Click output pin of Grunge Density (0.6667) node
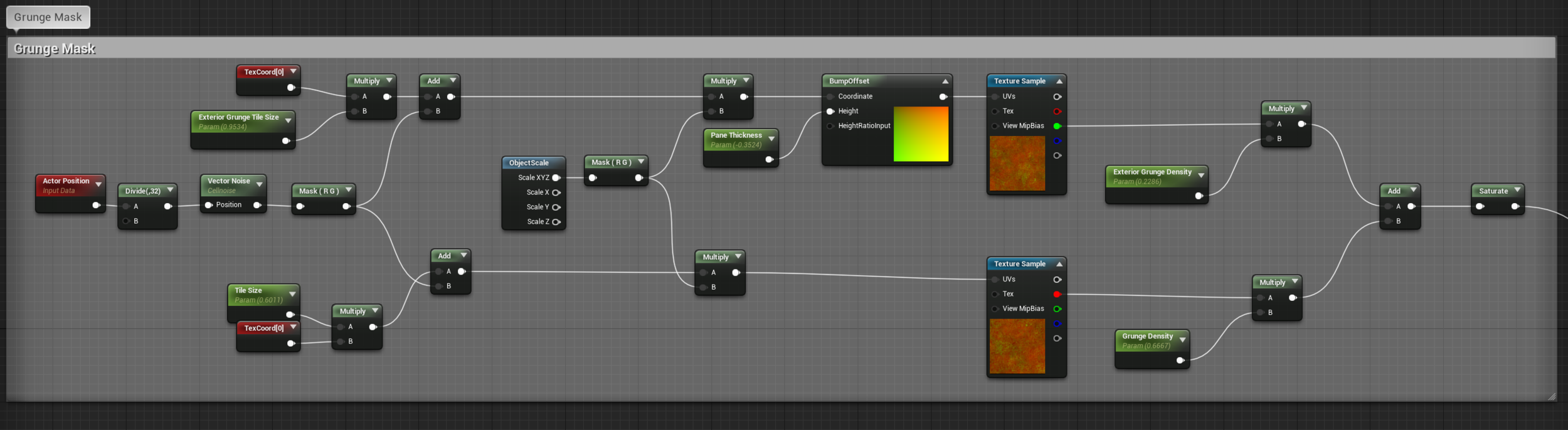Viewport: 1568px width, 430px height. (1180, 360)
